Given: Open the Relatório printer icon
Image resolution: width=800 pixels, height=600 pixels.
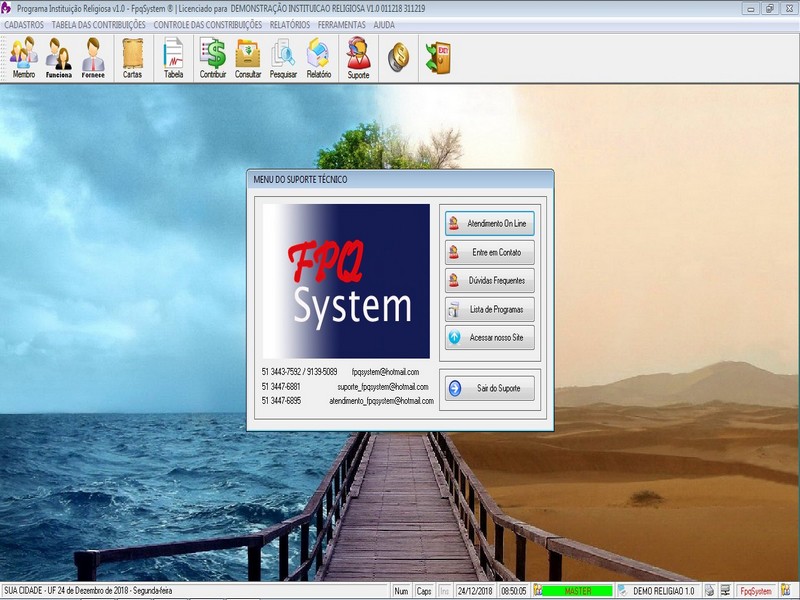Looking at the screenshot, I should coord(319,58).
